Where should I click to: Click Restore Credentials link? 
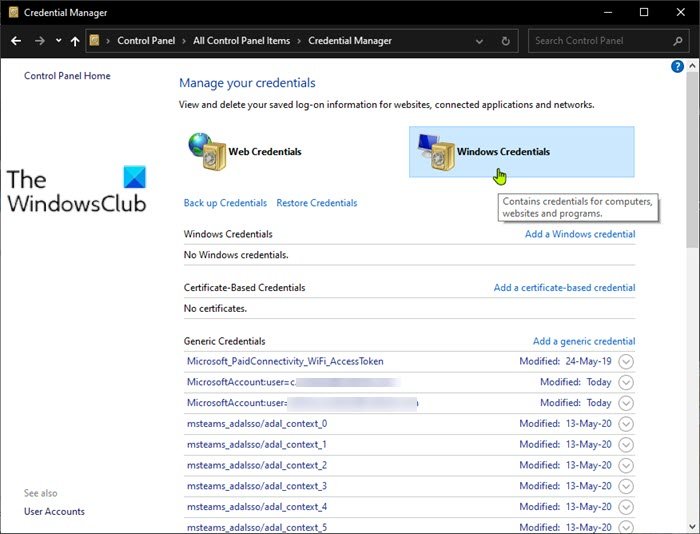click(316, 203)
